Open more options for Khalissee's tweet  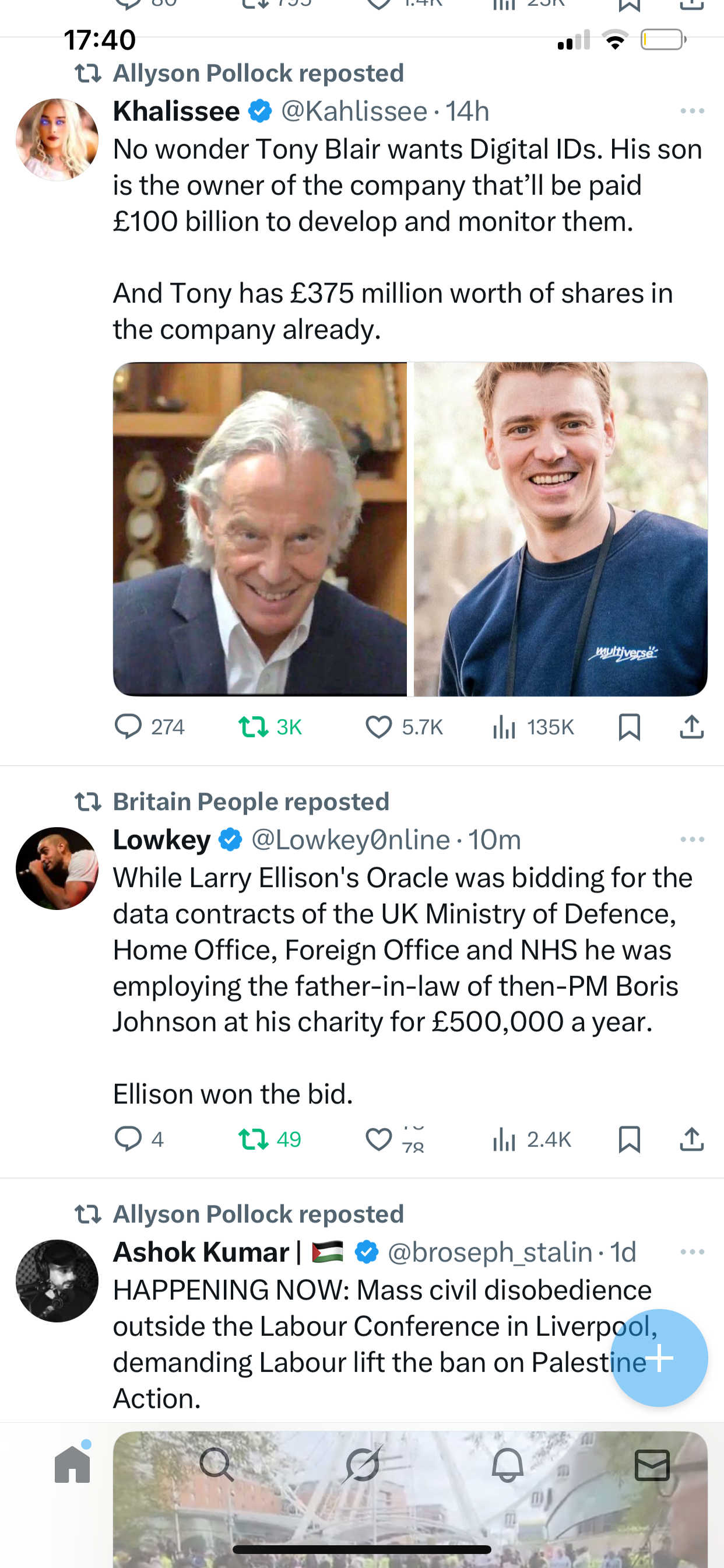click(692, 111)
